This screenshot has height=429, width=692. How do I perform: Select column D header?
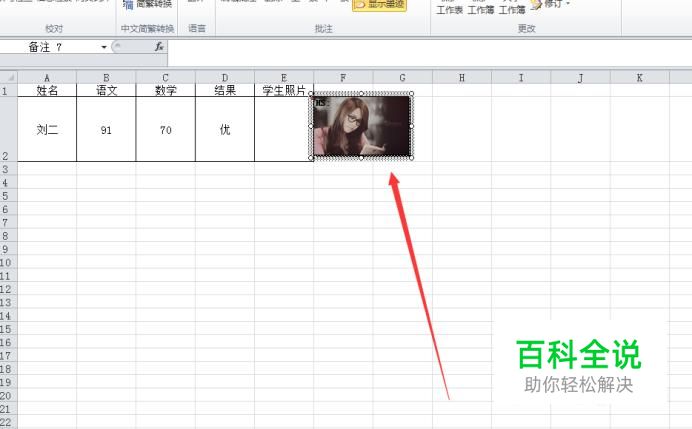coord(225,78)
